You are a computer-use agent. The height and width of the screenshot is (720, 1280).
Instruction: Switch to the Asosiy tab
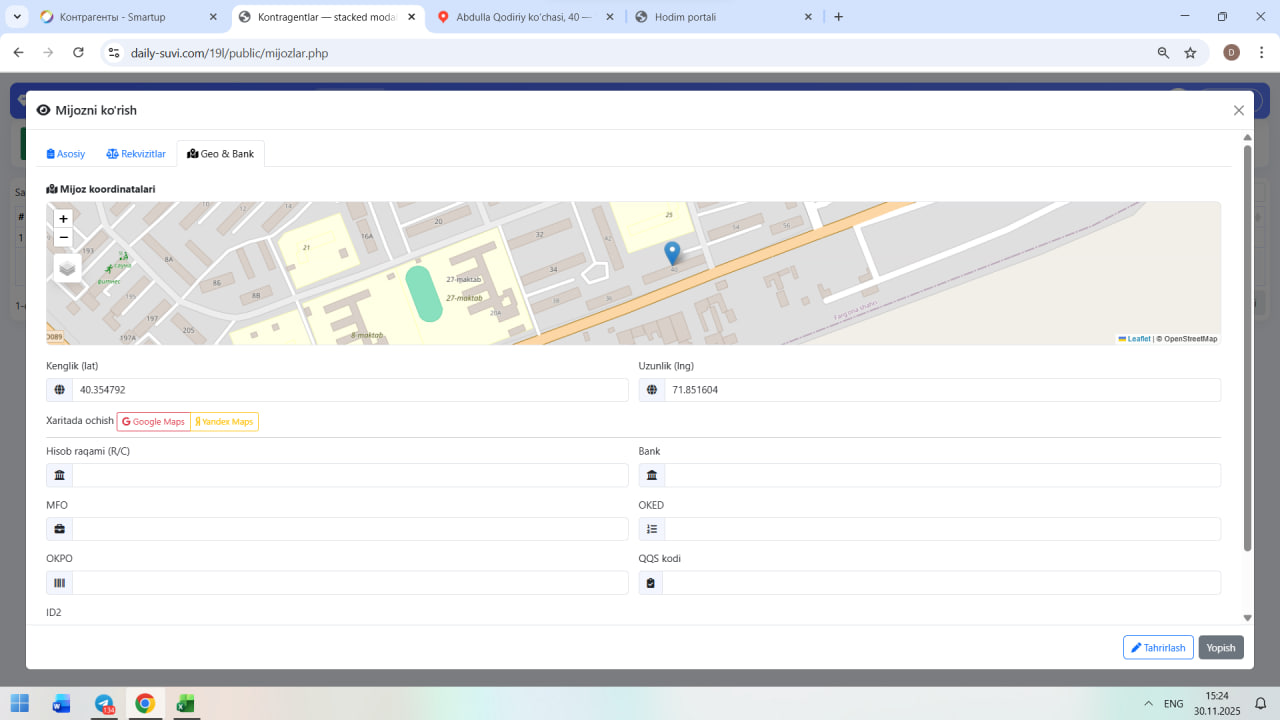(x=66, y=154)
